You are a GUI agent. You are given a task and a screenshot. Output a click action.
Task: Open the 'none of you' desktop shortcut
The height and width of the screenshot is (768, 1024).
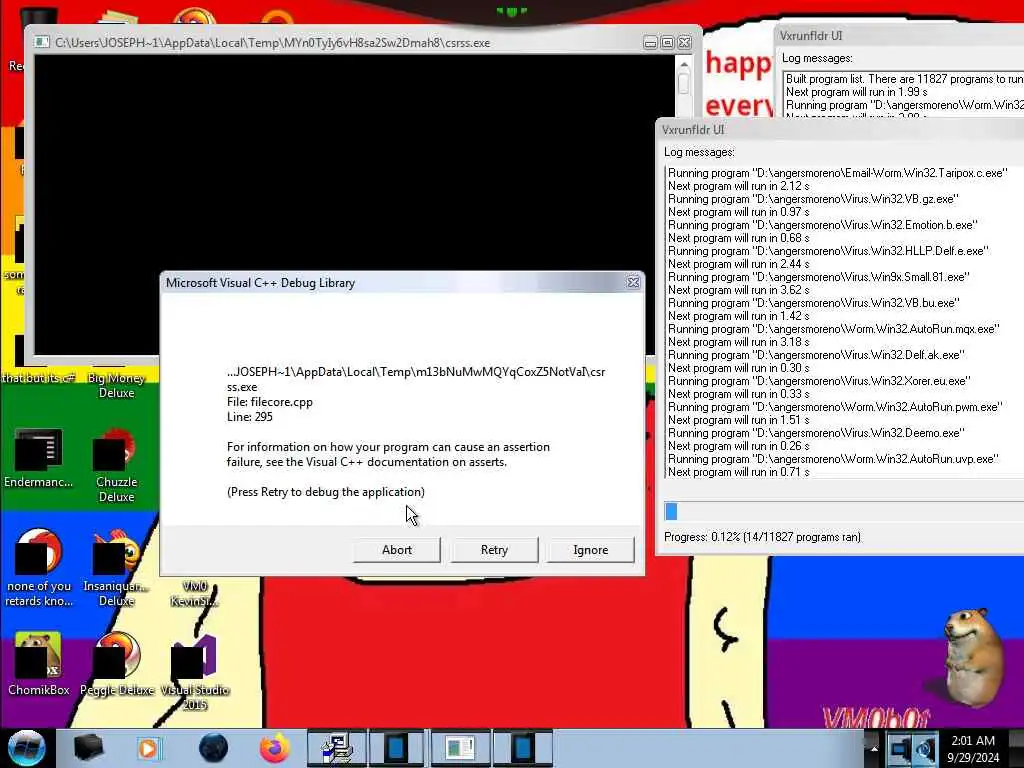39,568
